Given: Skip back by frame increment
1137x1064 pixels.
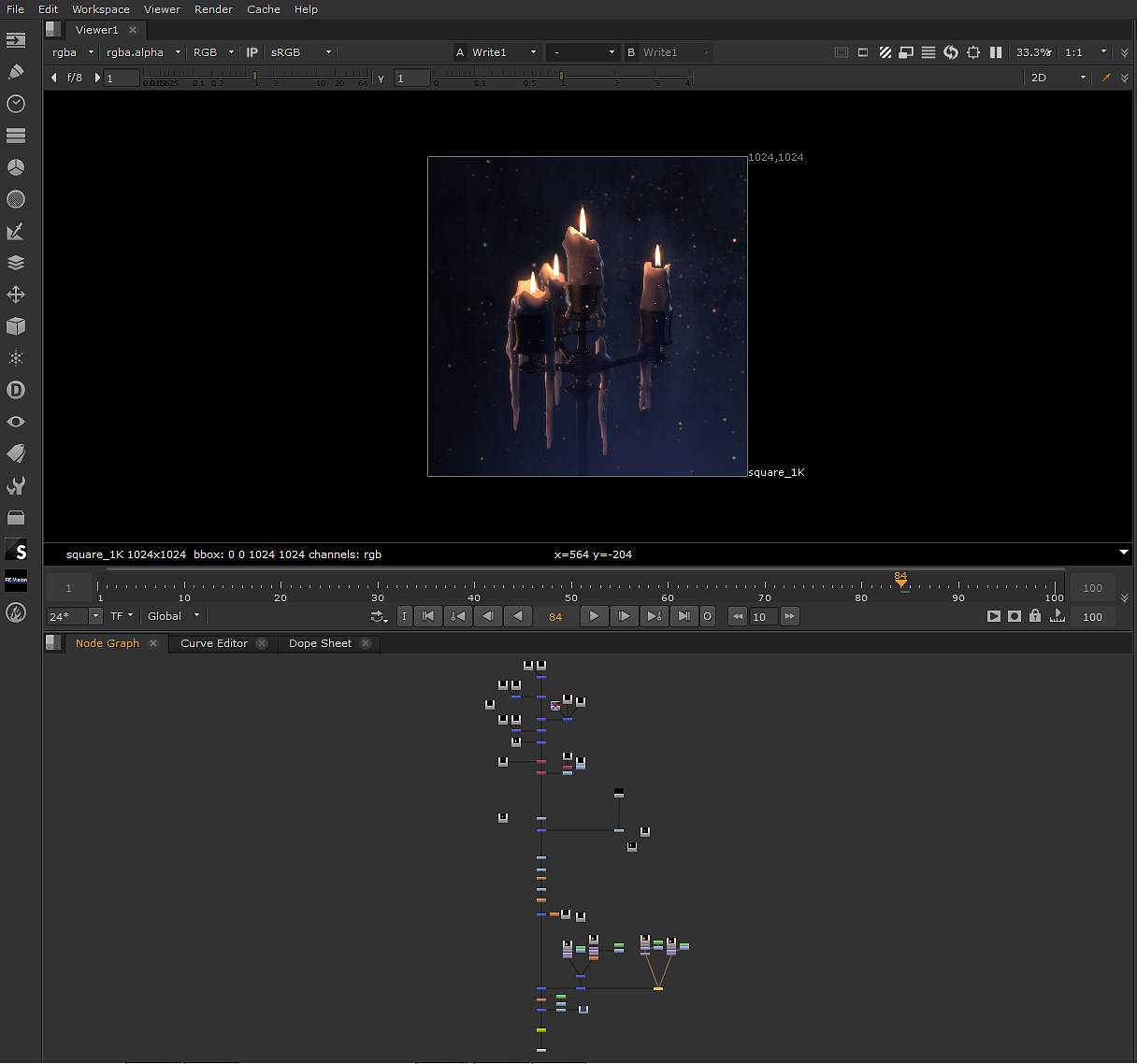Looking at the screenshot, I should [x=738, y=616].
